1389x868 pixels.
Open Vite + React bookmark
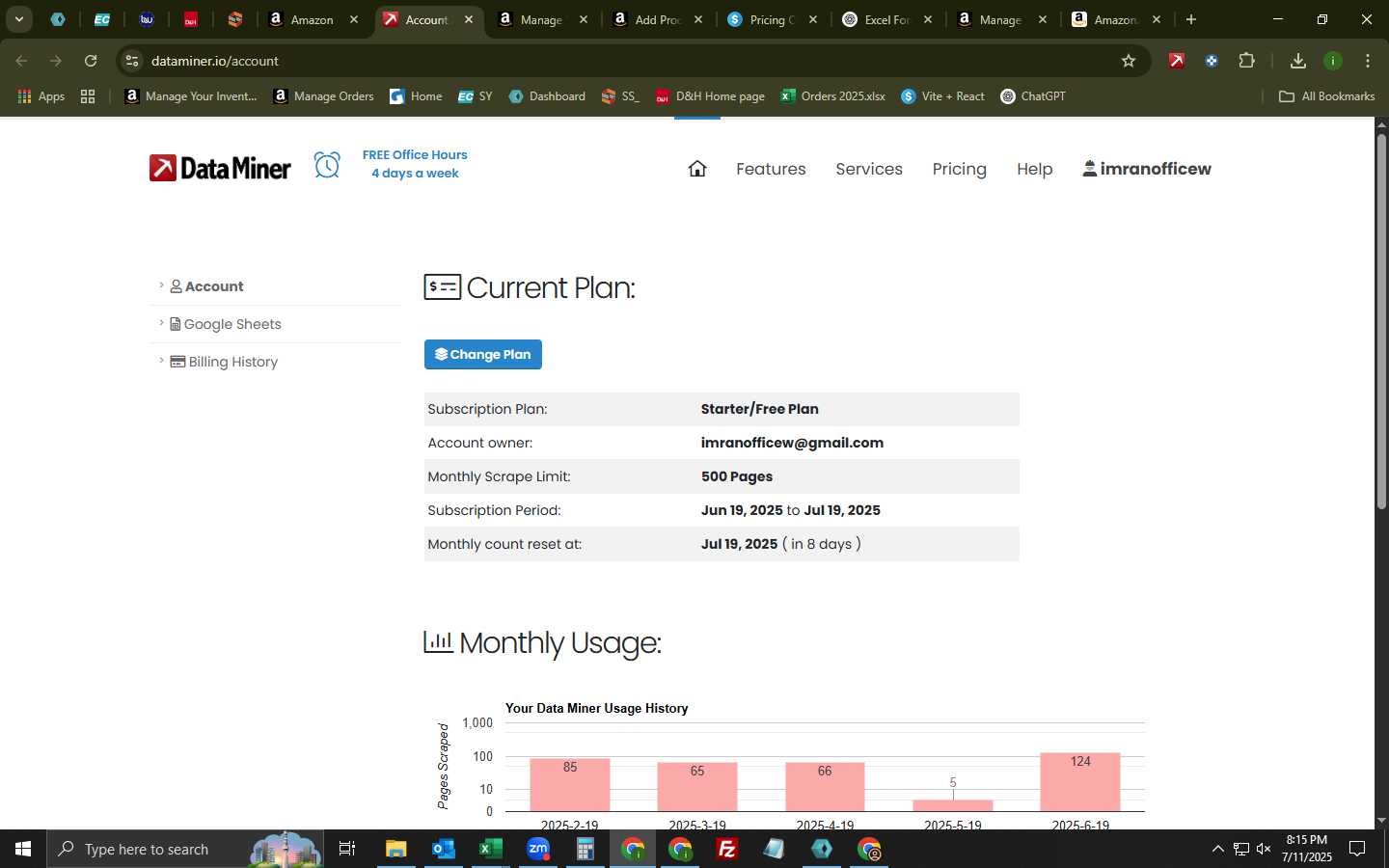(x=942, y=96)
